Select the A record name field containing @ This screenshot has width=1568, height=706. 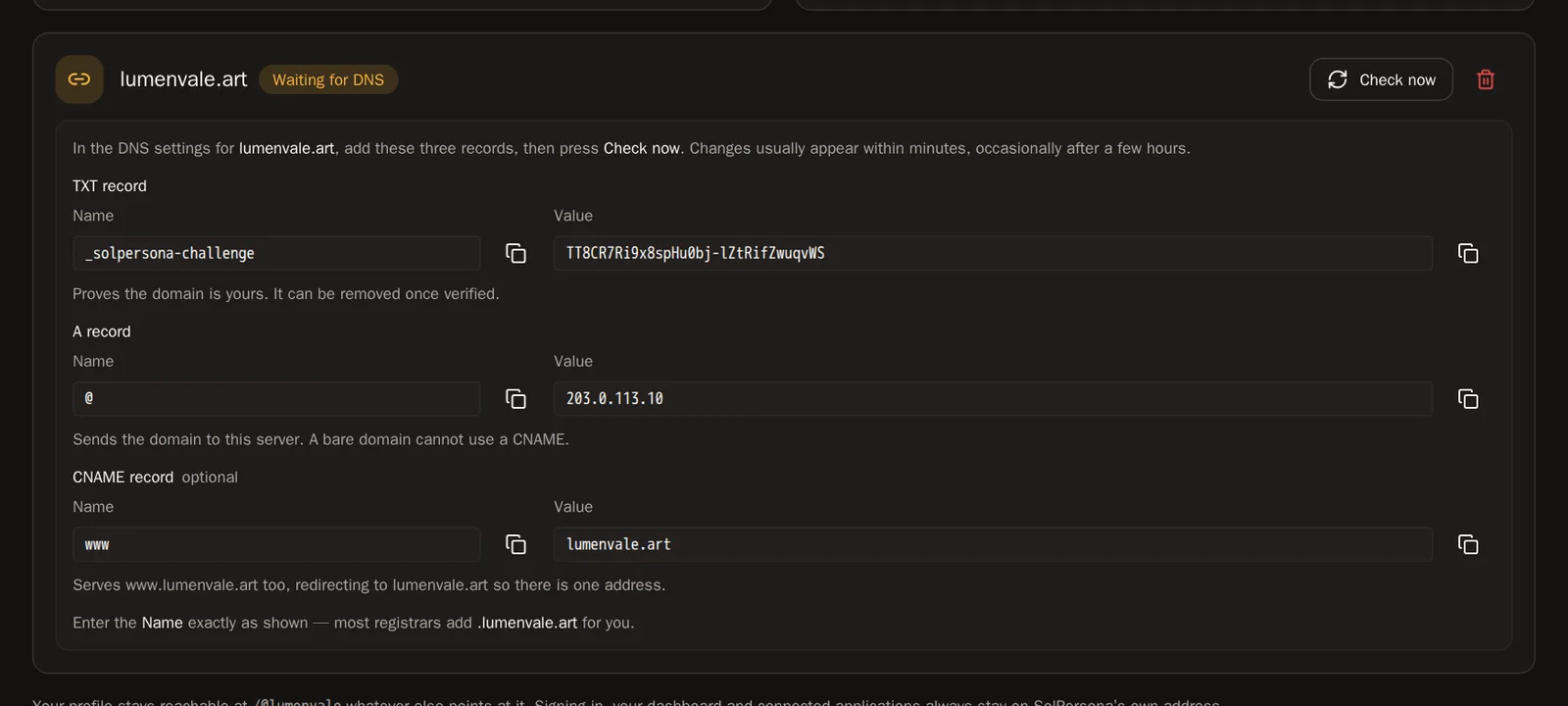[x=276, y=399]
